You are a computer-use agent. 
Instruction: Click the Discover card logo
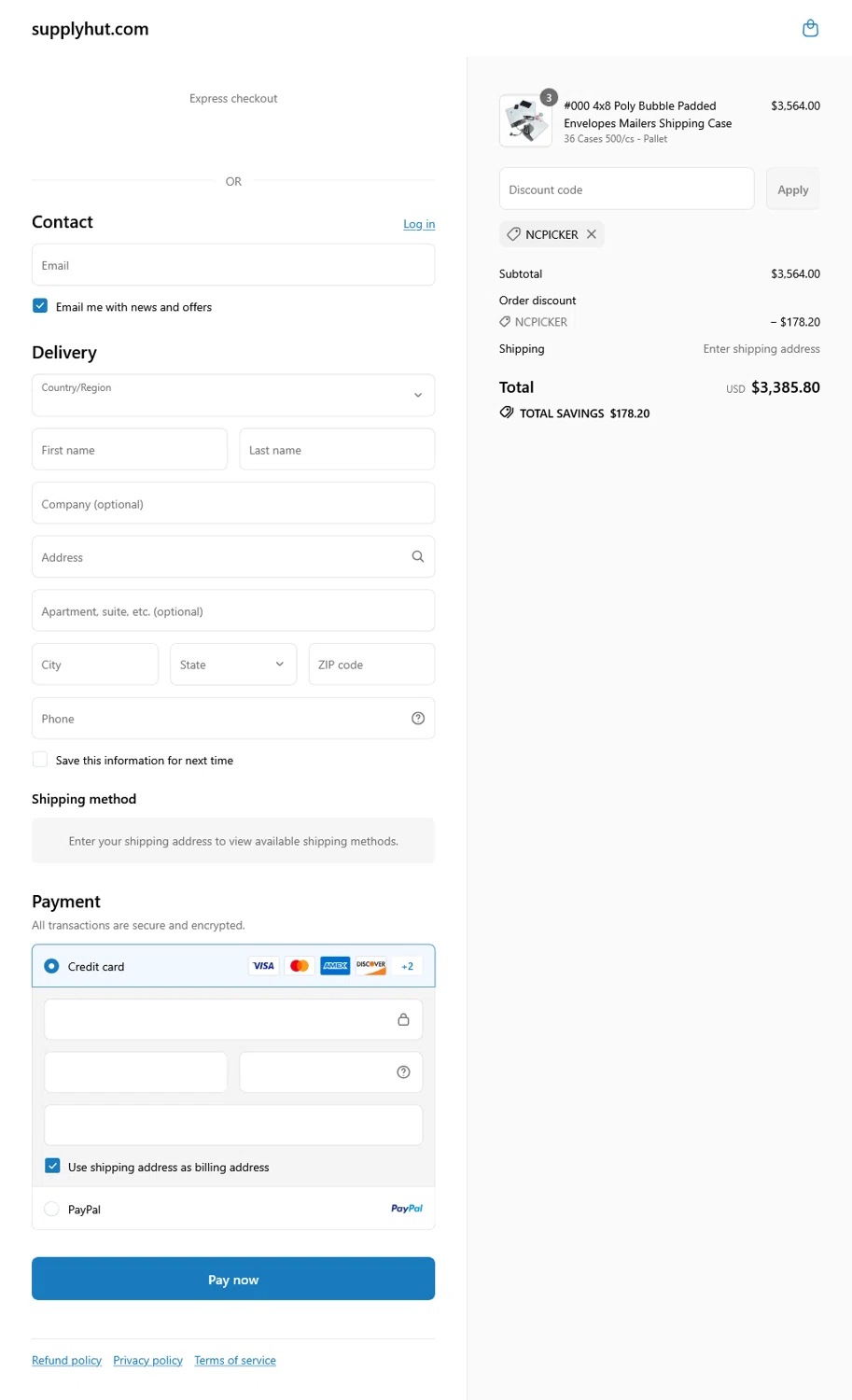[x=371, y=966]
